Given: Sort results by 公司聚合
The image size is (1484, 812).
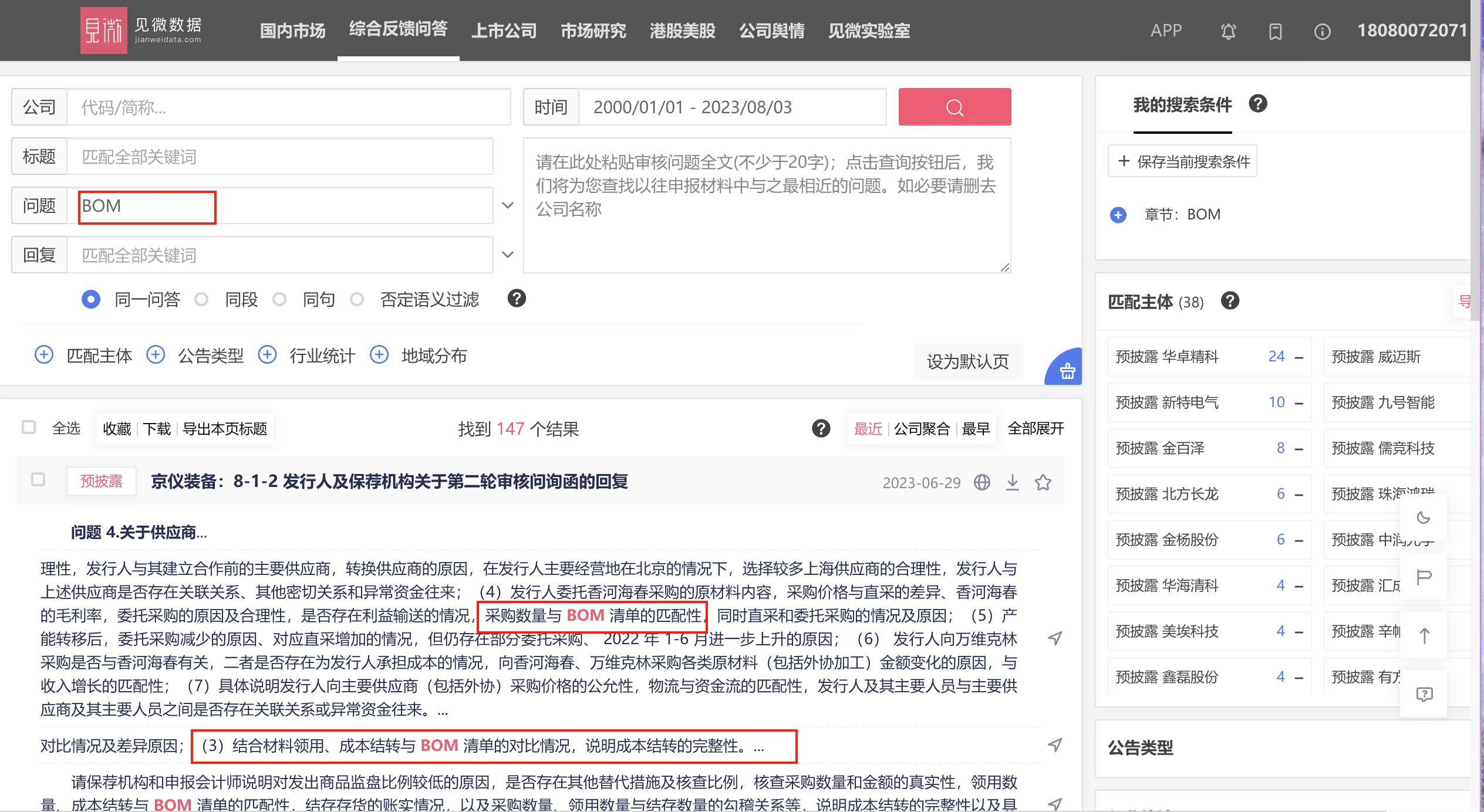Looking at the screenshot, I should 922,428.
